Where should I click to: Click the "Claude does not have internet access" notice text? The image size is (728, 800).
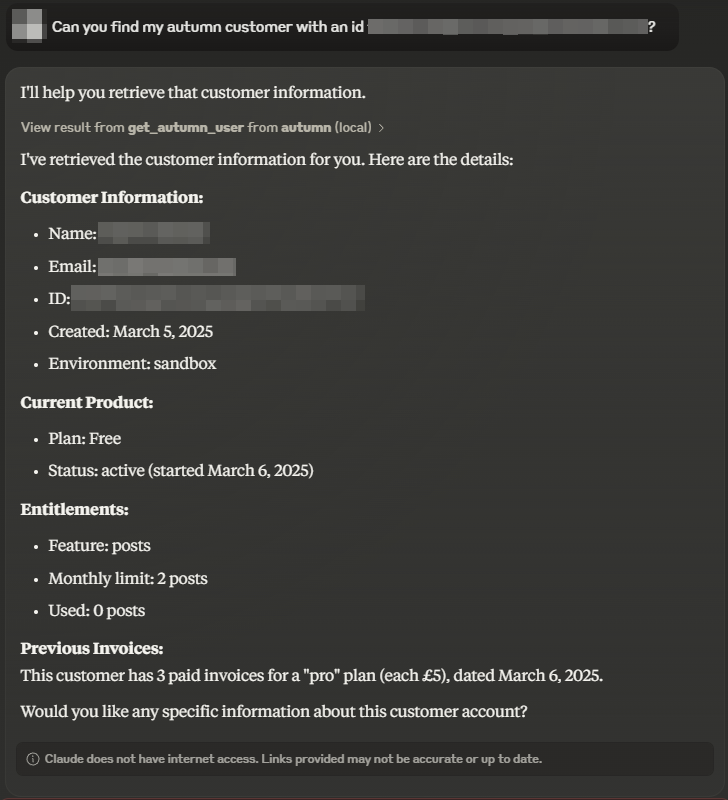292,759
